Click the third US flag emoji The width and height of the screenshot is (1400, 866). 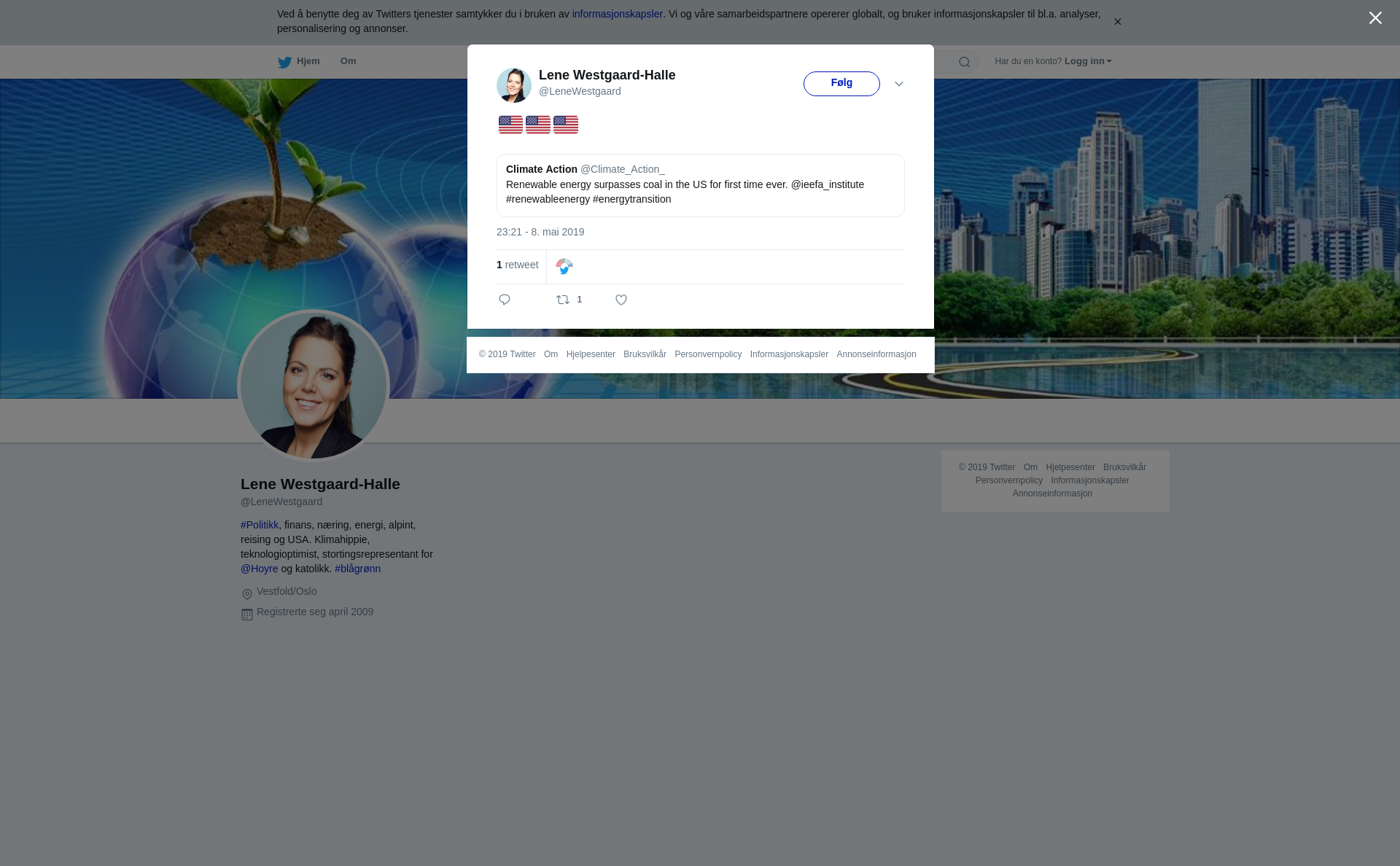click(566, 125)
